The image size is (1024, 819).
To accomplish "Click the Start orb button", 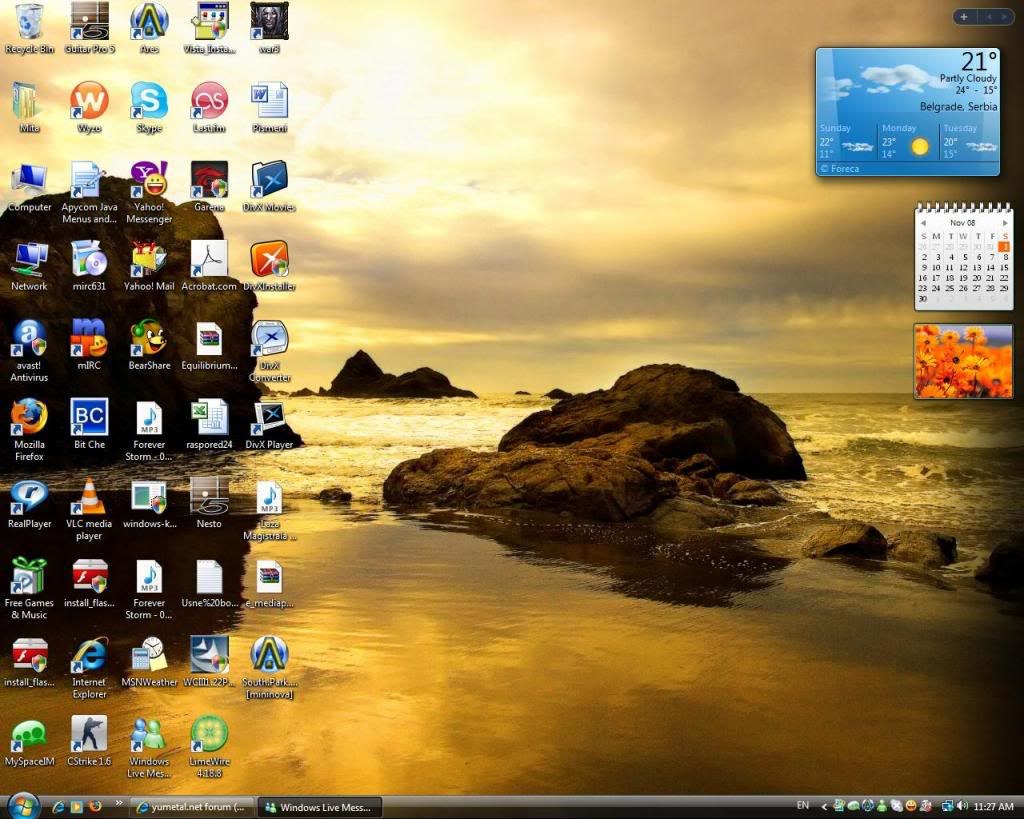I will coord(22,805).
